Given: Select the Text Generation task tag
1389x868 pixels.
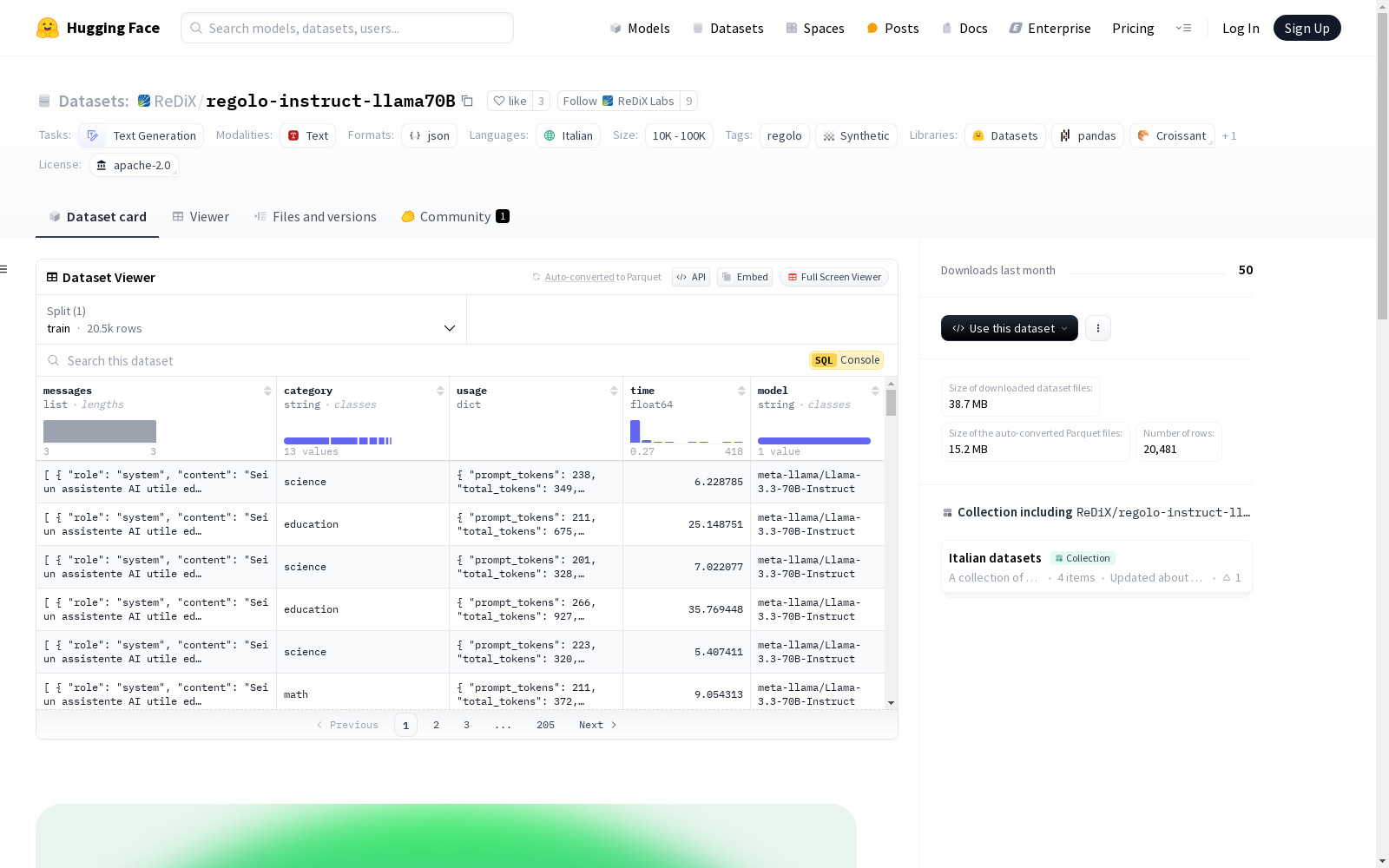Looking at the screenshot, I should click(142, 135).
